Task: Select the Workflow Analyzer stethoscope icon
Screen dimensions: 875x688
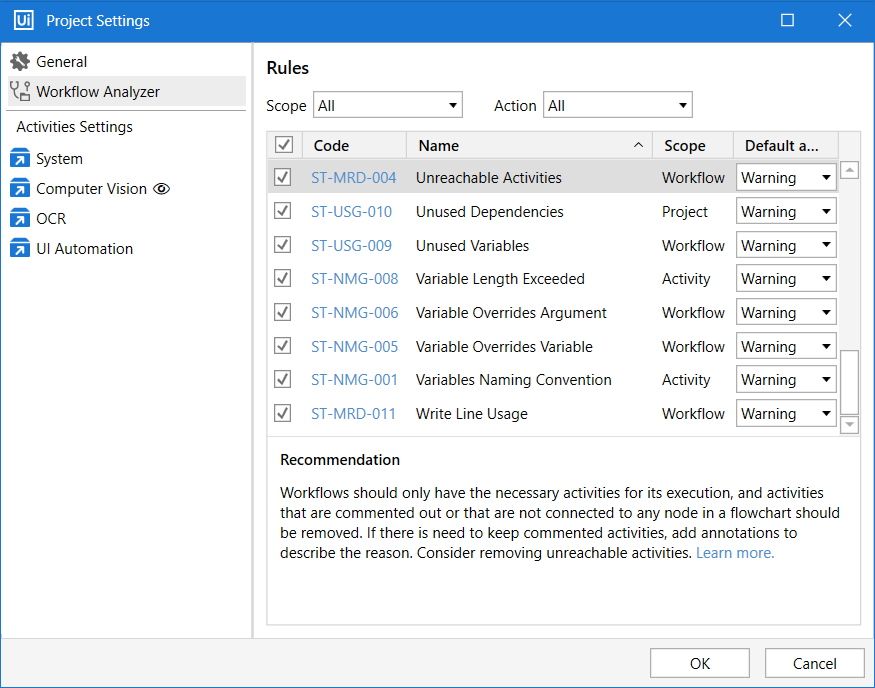Action: tap(20, 92)
